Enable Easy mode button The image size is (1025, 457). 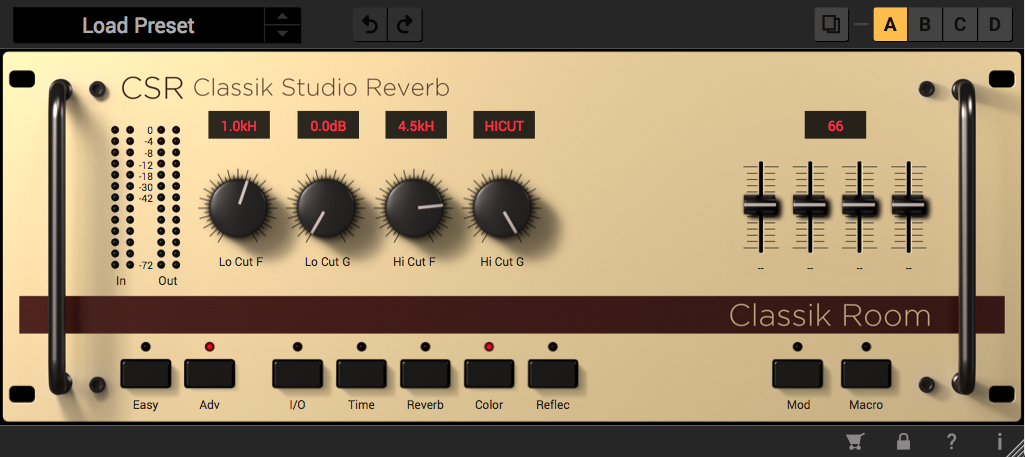coord(145,373)
